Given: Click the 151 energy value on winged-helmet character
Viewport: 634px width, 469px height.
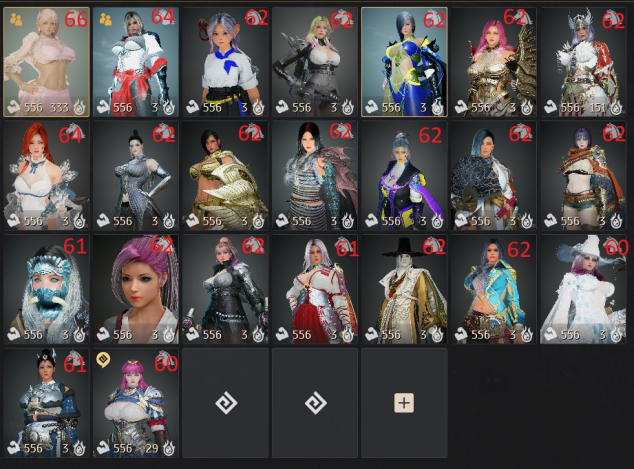Looking at the screenshot, I should click(597, 108).
